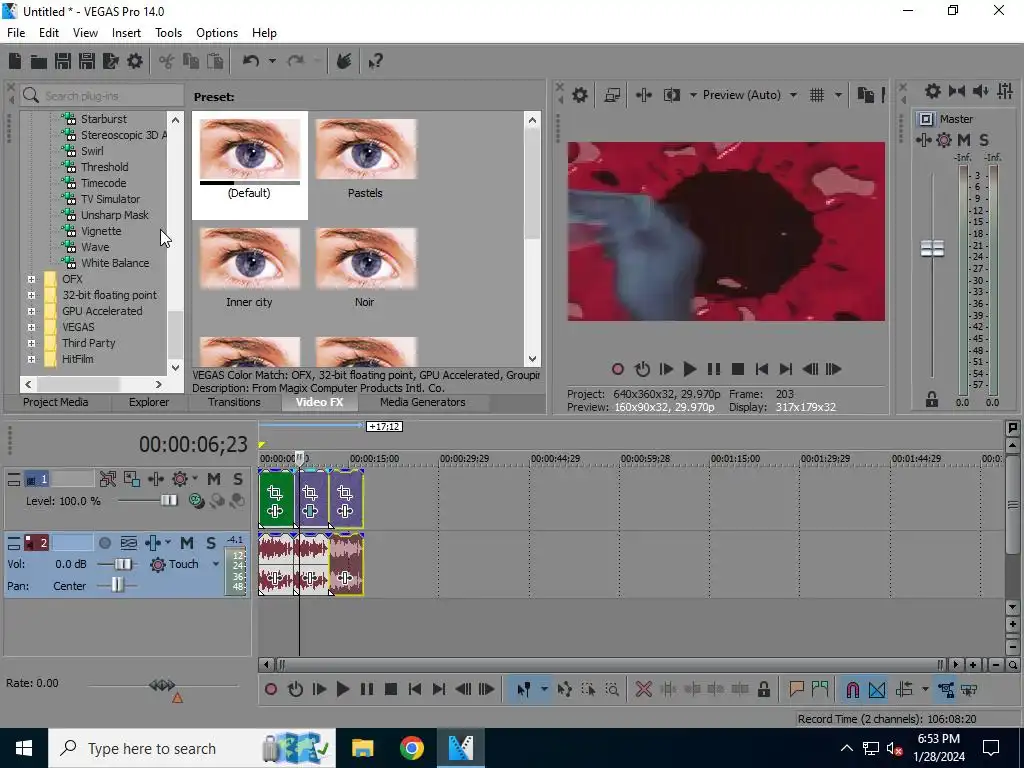Play the preview window video
The image size is (1024, 768).
[689, 370]
